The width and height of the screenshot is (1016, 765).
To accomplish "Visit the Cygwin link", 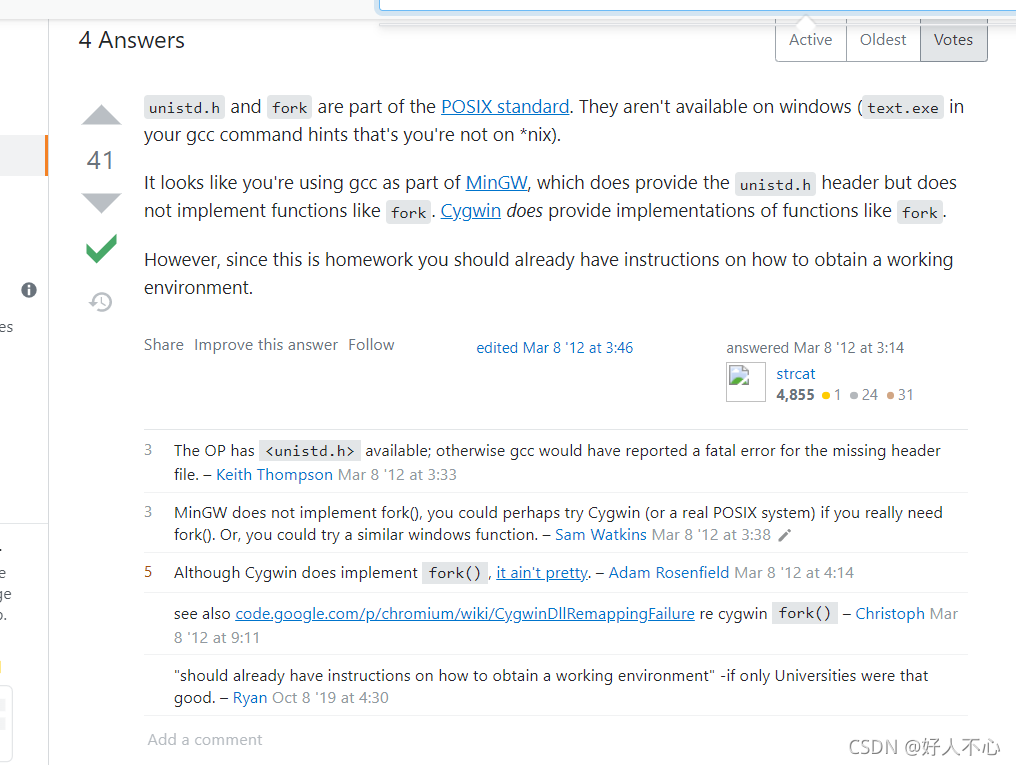I will tap(470, 211).
